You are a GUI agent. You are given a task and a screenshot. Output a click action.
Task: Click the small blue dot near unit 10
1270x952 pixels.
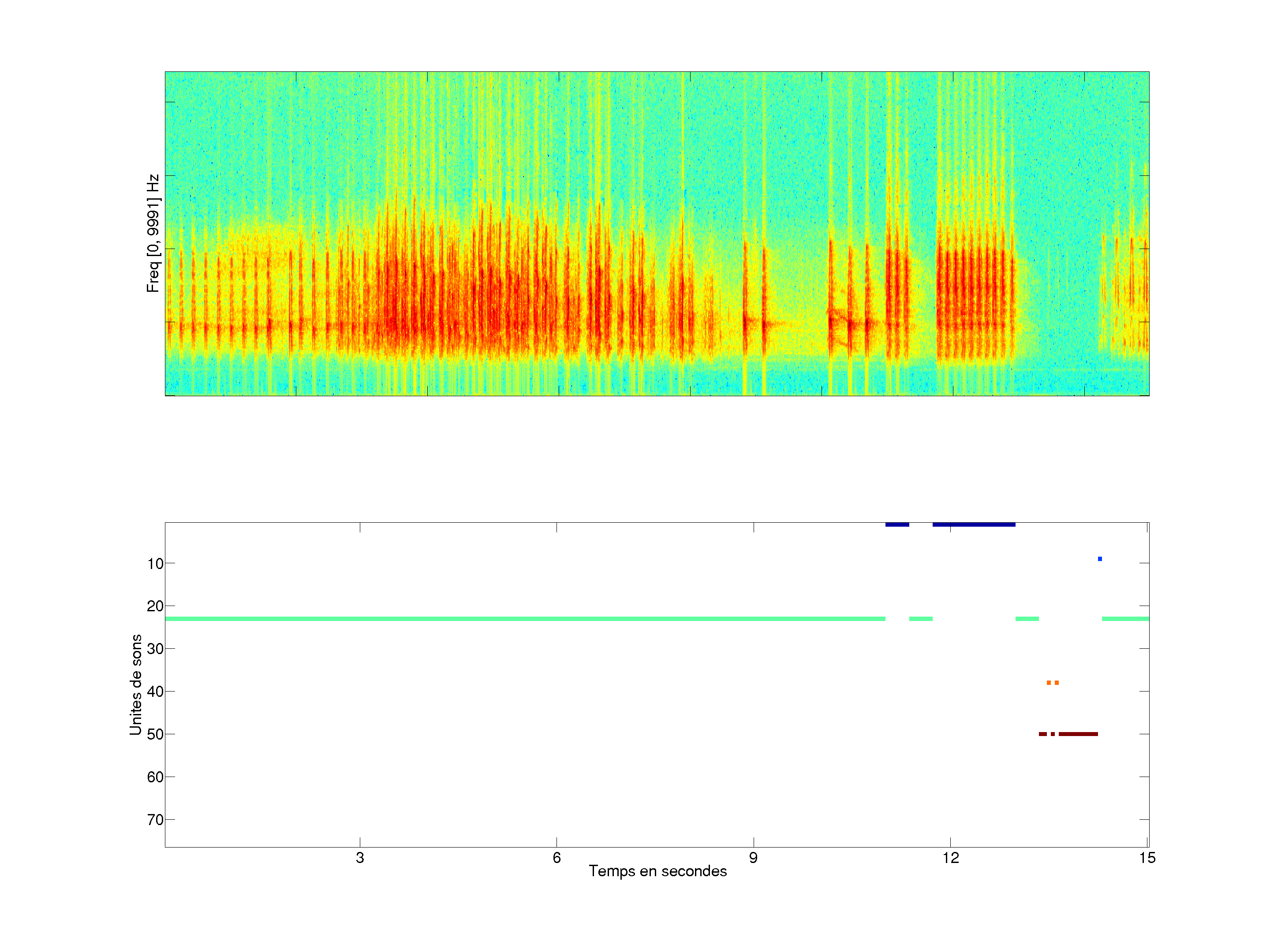1099,559
